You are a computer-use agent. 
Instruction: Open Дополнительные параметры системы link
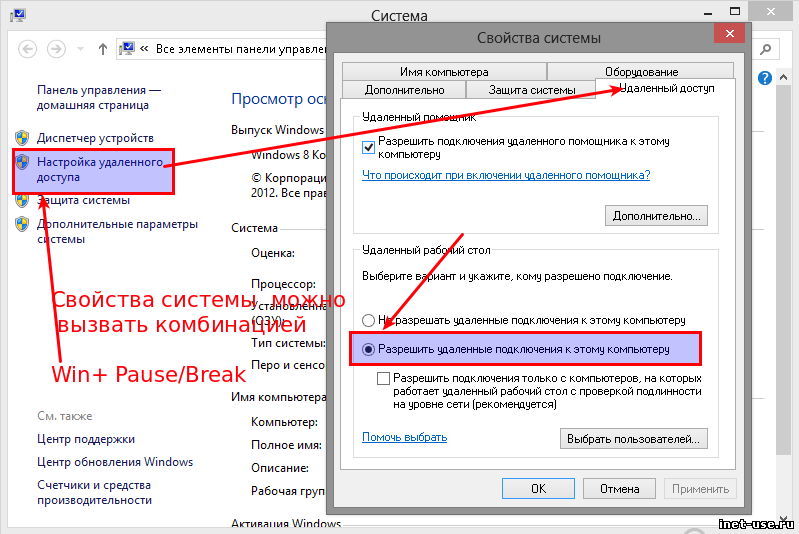(x=117, y=231)
